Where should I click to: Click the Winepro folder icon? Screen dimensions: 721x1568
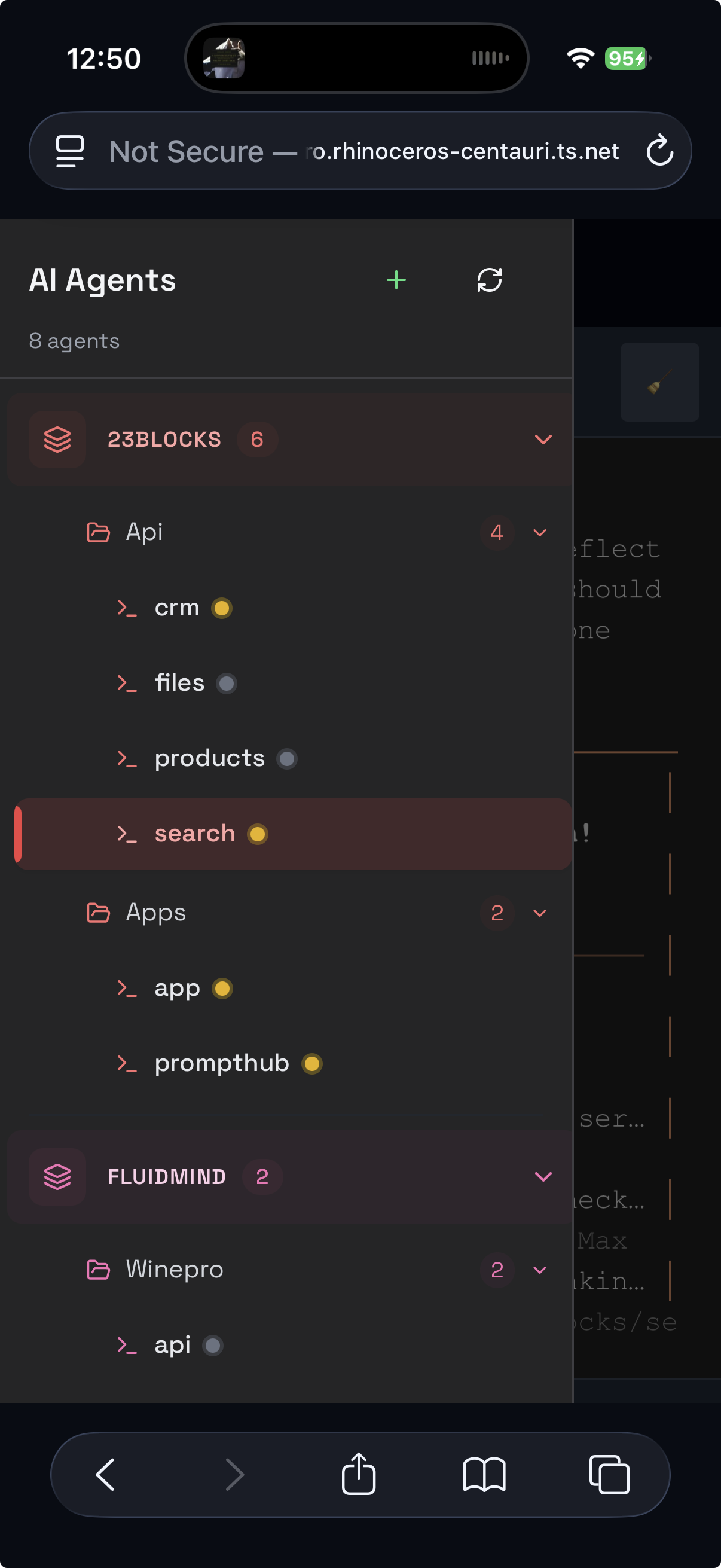99,1270
